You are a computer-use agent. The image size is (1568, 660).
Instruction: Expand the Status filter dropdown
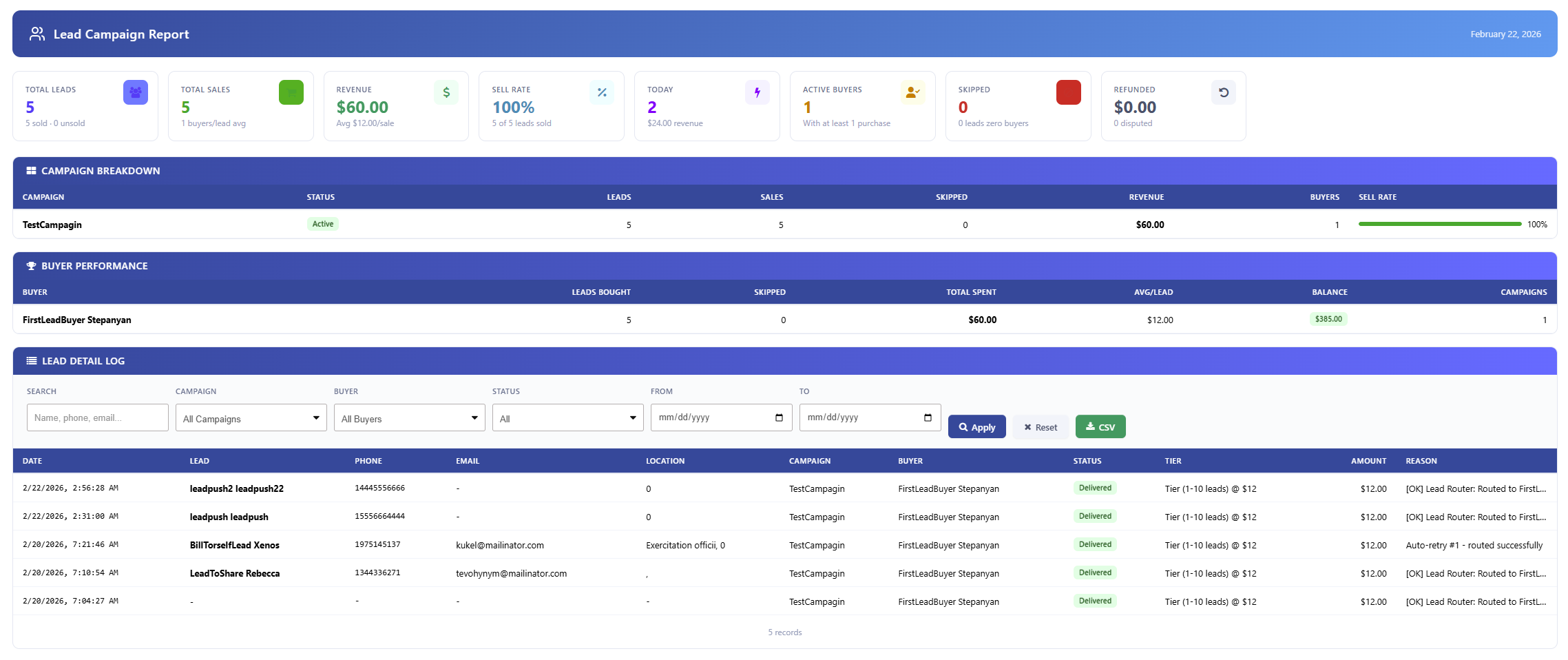(567, 417)
